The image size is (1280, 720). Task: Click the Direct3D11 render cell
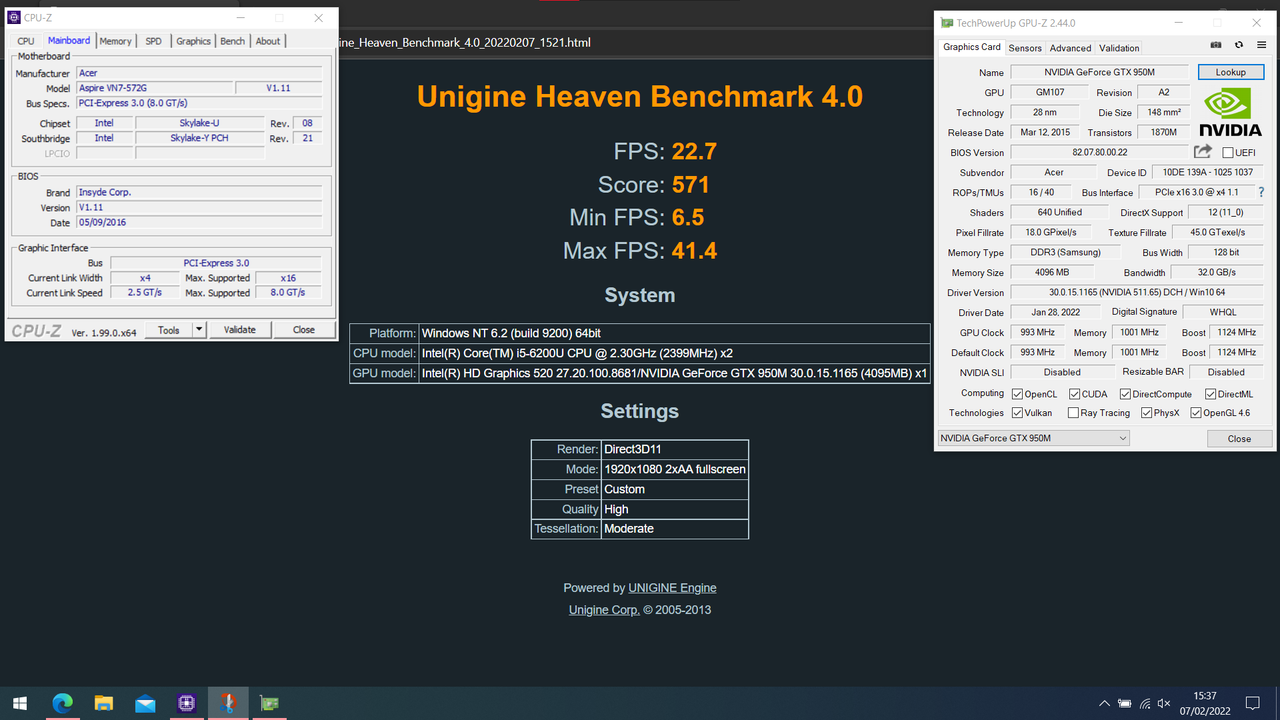click(x=674, y=450)
